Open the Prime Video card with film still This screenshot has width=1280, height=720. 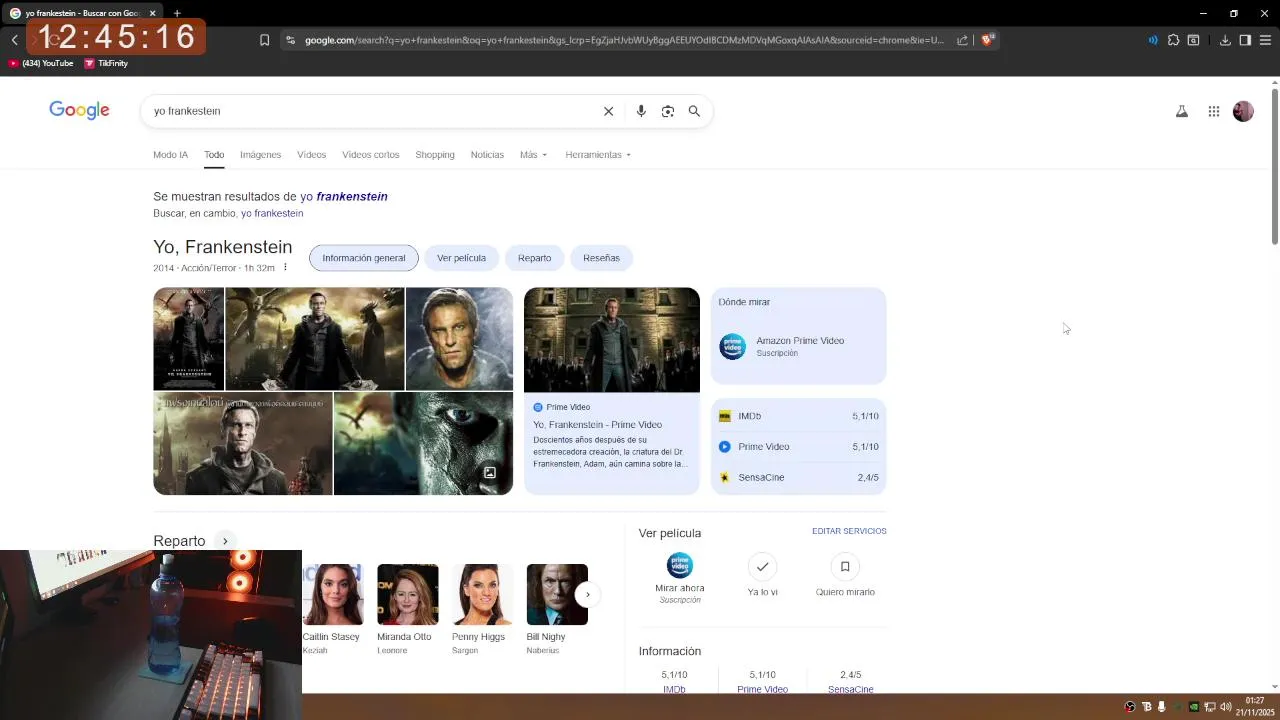612,391
